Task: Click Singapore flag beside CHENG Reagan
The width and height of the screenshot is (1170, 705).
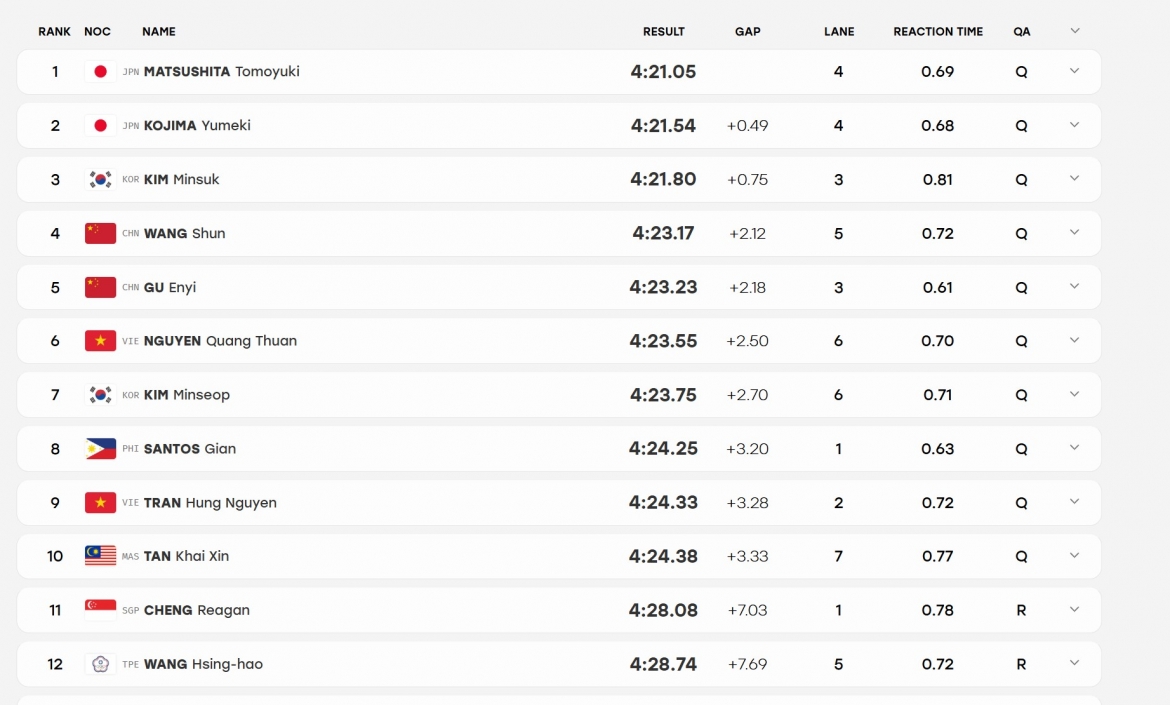Action: (100, 610)
